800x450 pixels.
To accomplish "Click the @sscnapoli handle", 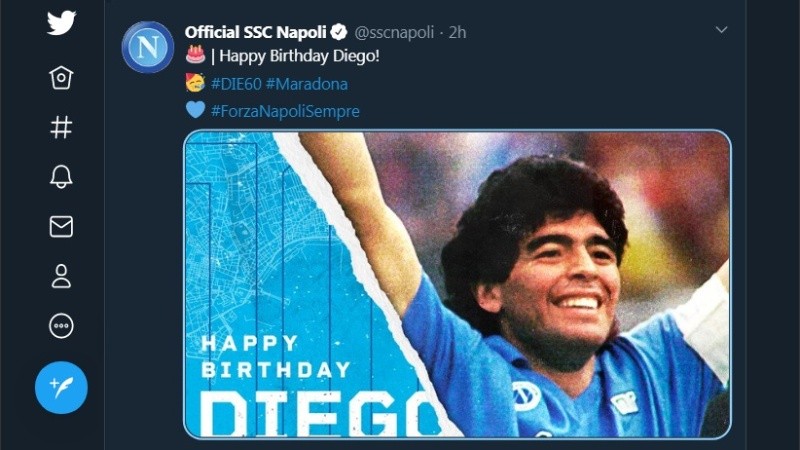I will point(394,32).
